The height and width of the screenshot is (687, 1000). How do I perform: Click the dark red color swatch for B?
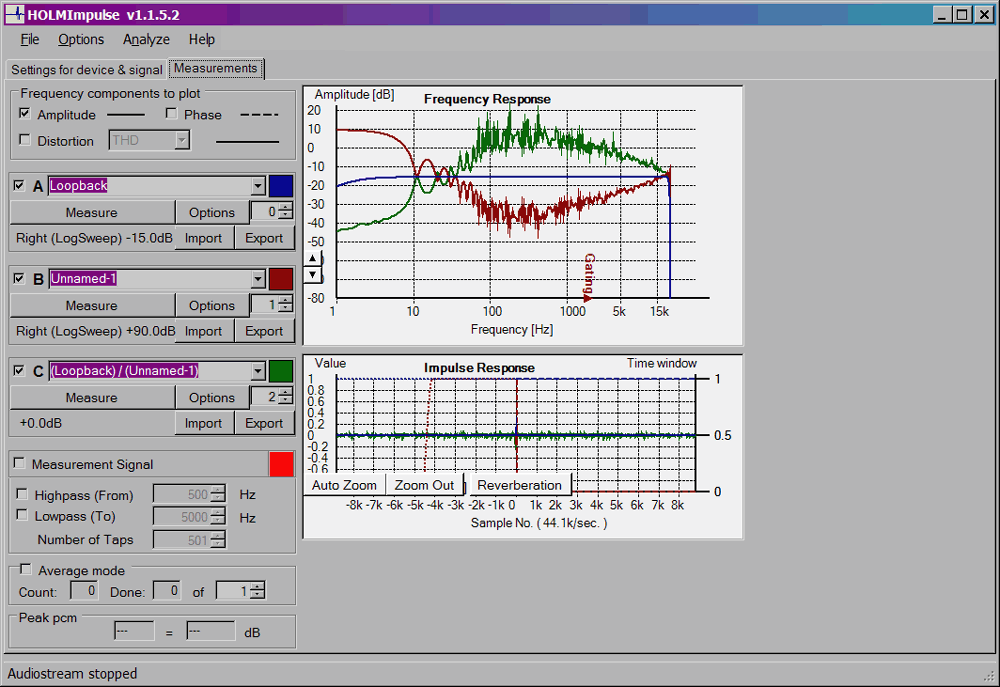[x=281, y=279]
